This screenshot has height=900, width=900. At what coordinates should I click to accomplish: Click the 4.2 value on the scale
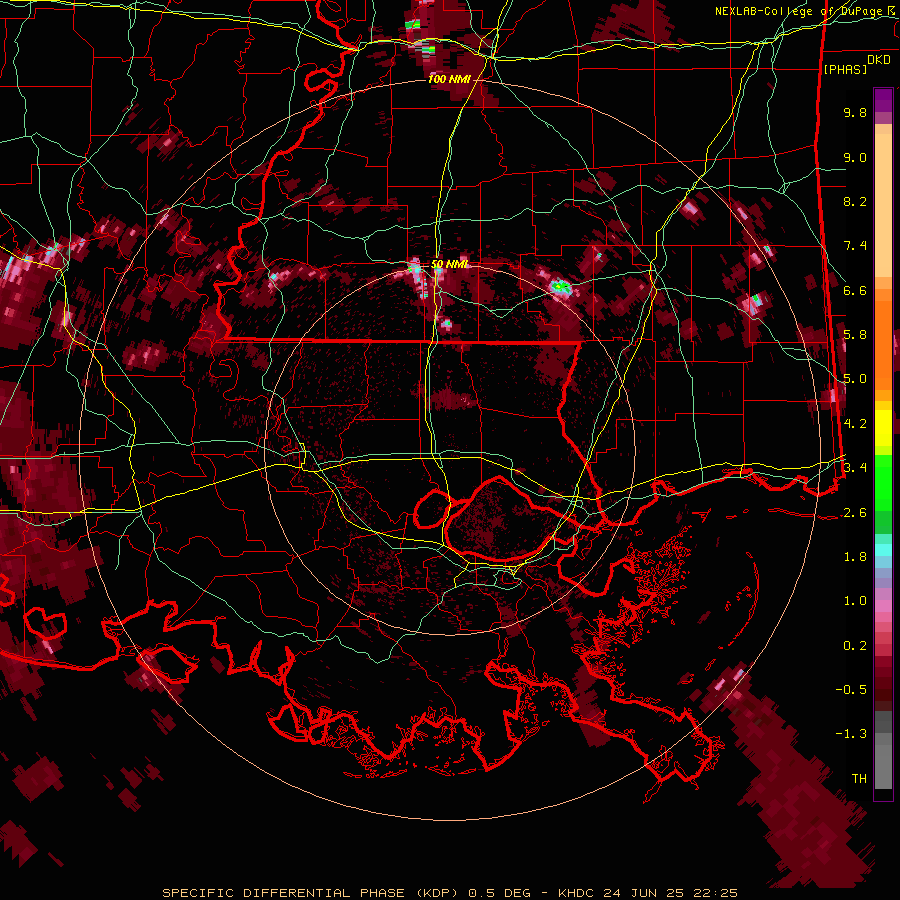[855, 424]
